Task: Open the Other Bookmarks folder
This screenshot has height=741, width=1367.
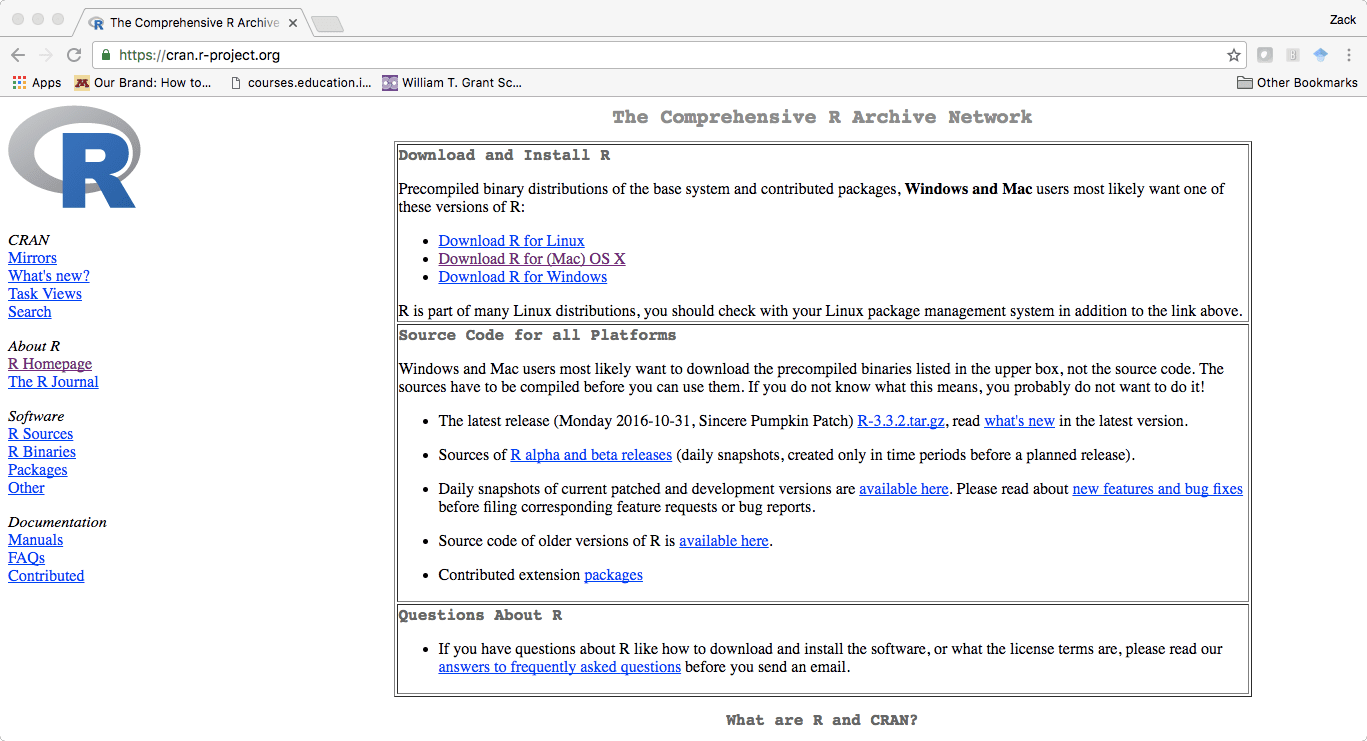Action: (x=1297, y=83)
